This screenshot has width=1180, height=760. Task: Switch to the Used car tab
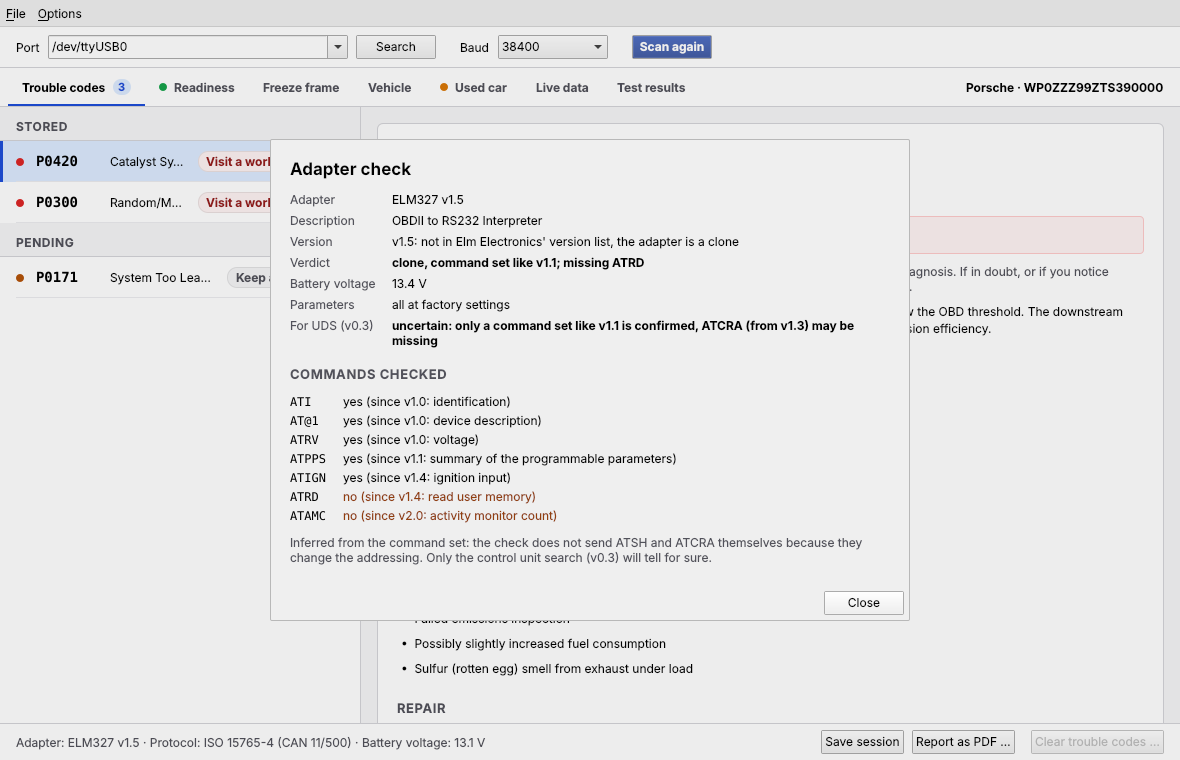[473, 87]
